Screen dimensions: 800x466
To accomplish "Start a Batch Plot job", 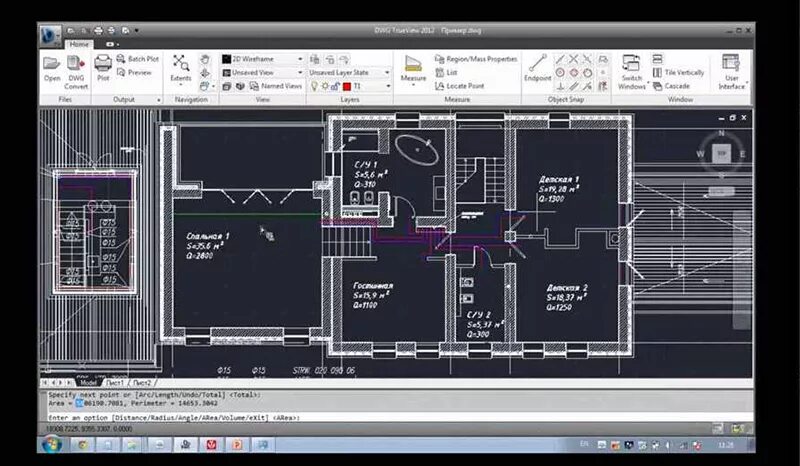I will click(x=138, y=59).
